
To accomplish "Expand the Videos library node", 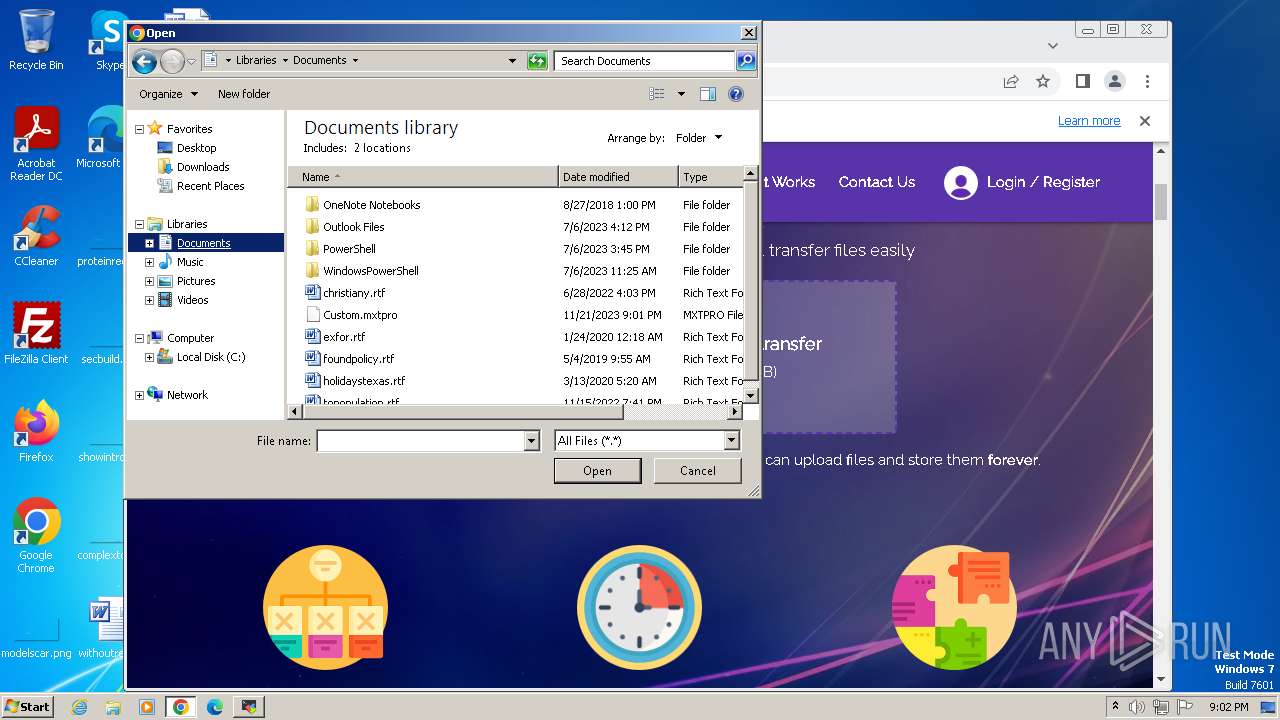I will [150, 300].
